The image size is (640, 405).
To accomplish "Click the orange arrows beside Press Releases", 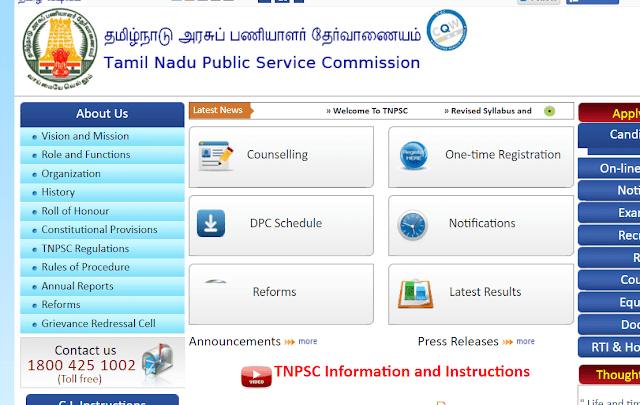I will [507, 342].
